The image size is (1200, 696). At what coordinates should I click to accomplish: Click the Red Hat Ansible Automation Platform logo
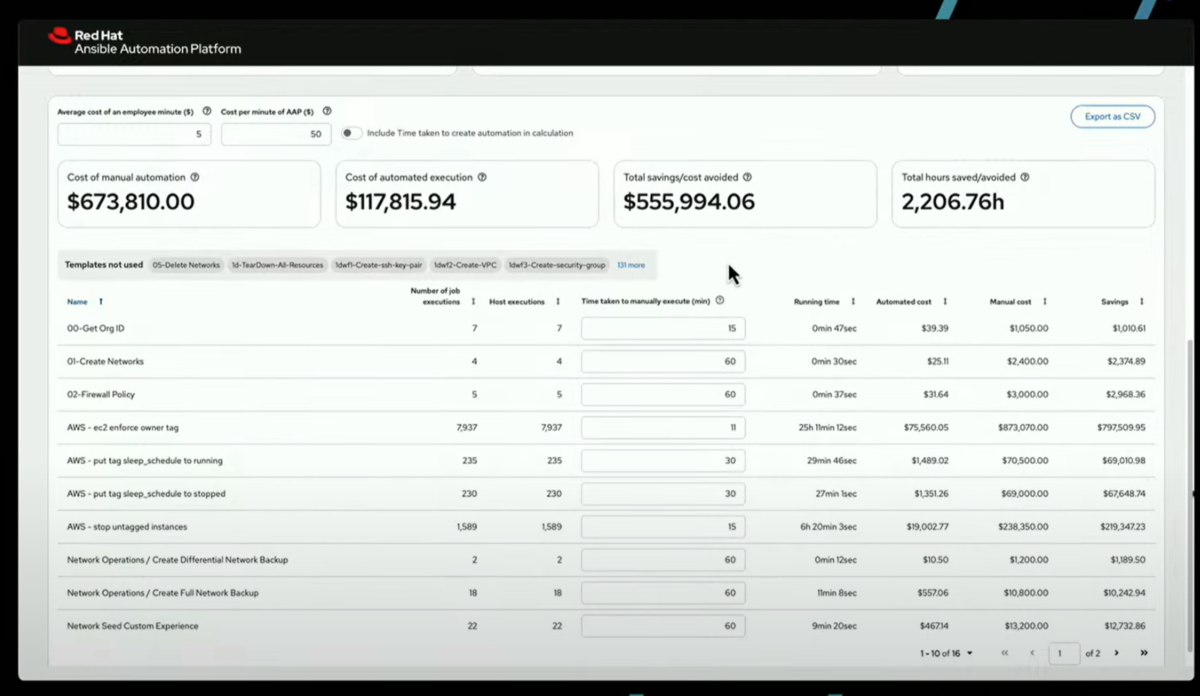[144, 41]
